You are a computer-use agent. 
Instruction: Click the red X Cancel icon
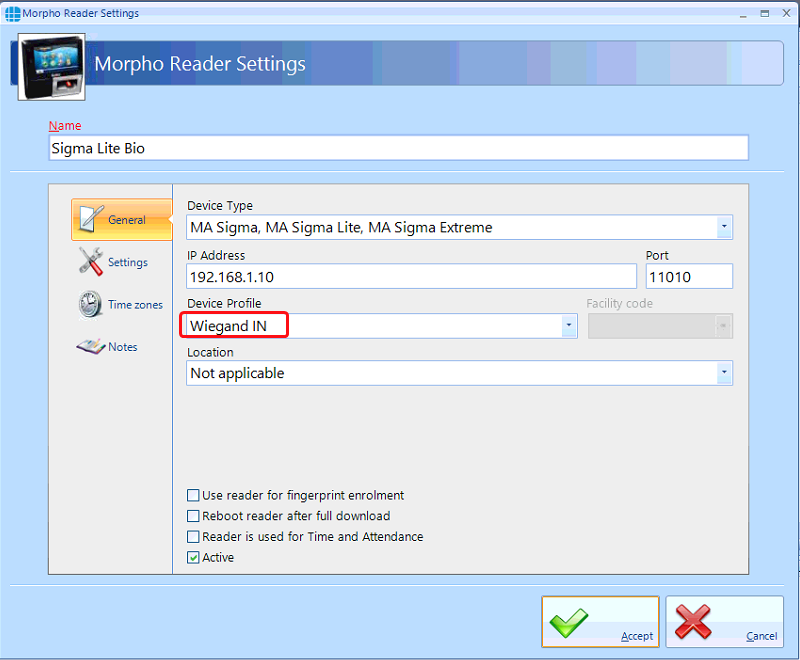(x=692, y=622)
